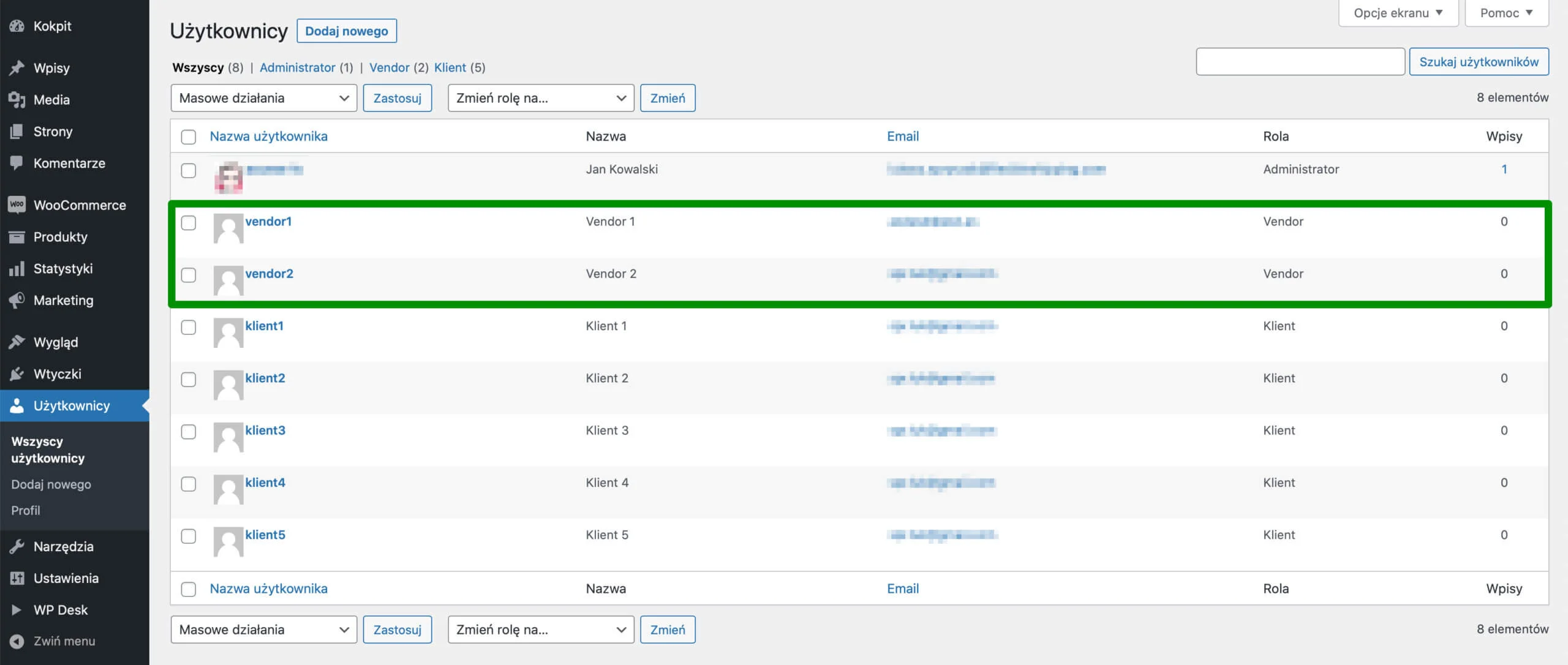The width and height of the screenshot is (1568, 665).
Task: Click the Komentarze speech bubble icon
Action: click(17, 163)
